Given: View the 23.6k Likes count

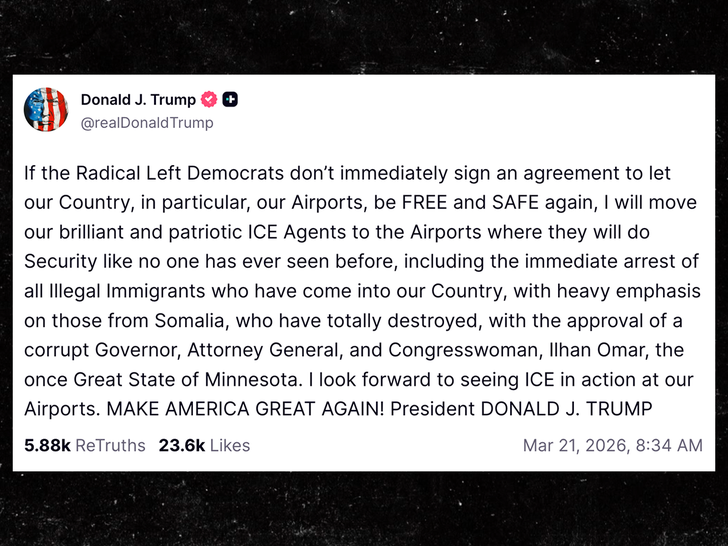Looking at the screenshot, I should [x=204, y=445].
